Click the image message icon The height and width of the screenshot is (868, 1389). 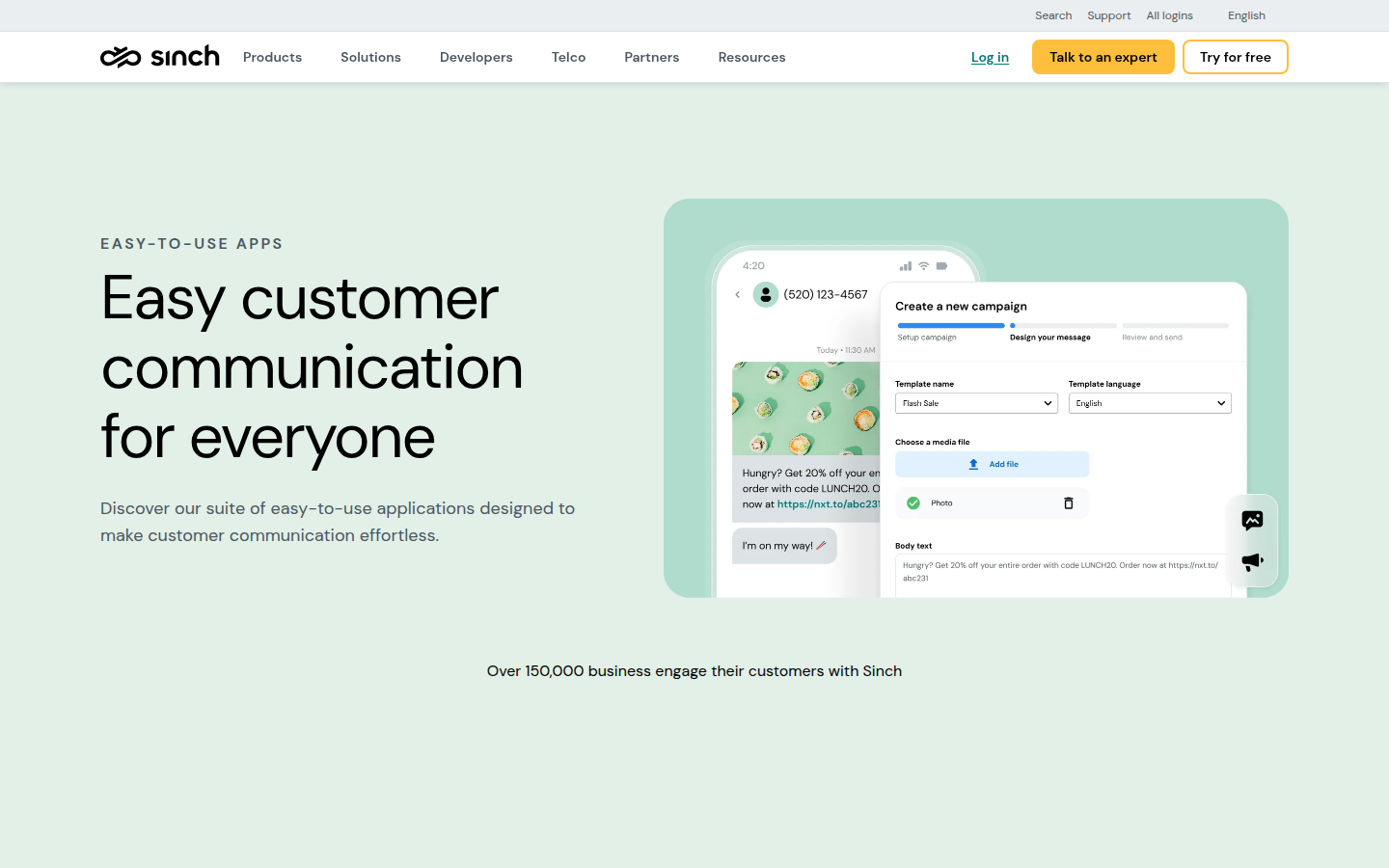coord(1252,521)
